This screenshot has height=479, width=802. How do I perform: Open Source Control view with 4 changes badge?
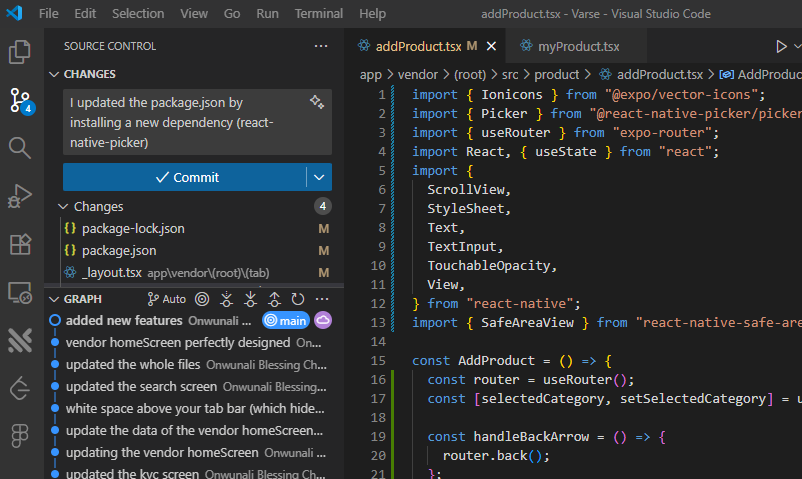click(20, 100)
